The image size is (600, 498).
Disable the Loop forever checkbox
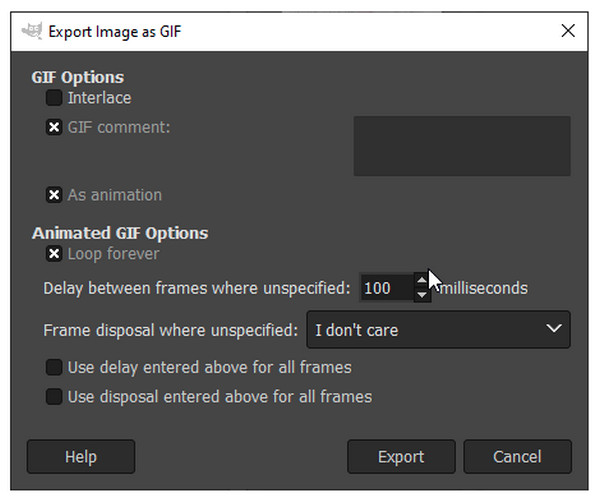click(x=54, y=253)
